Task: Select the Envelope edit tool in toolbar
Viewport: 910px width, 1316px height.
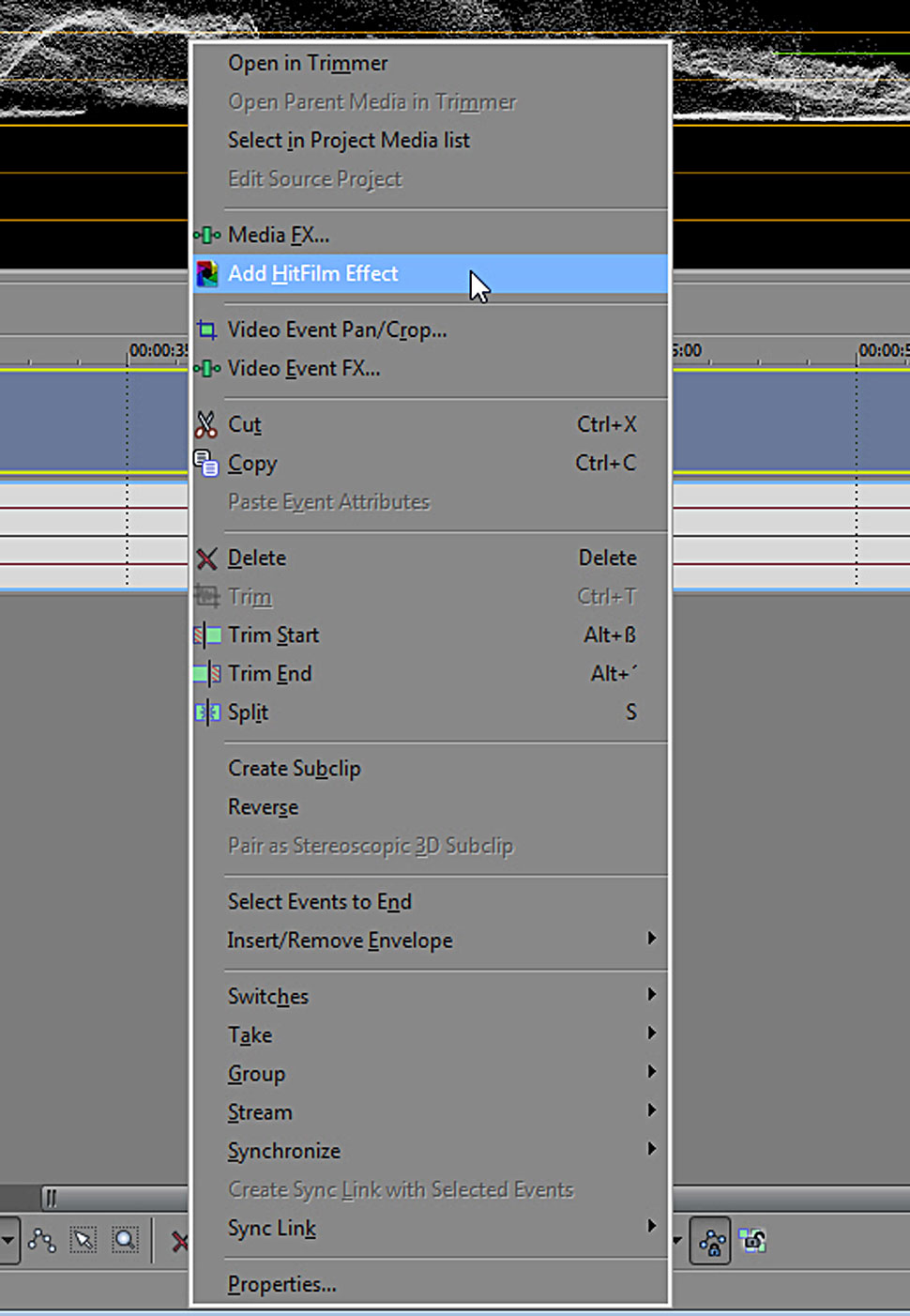Action: [42, 1241]
